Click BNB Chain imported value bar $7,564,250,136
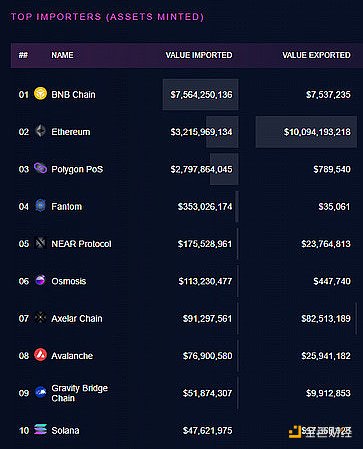Screen dimensions: 363x449 coord(201,95)
